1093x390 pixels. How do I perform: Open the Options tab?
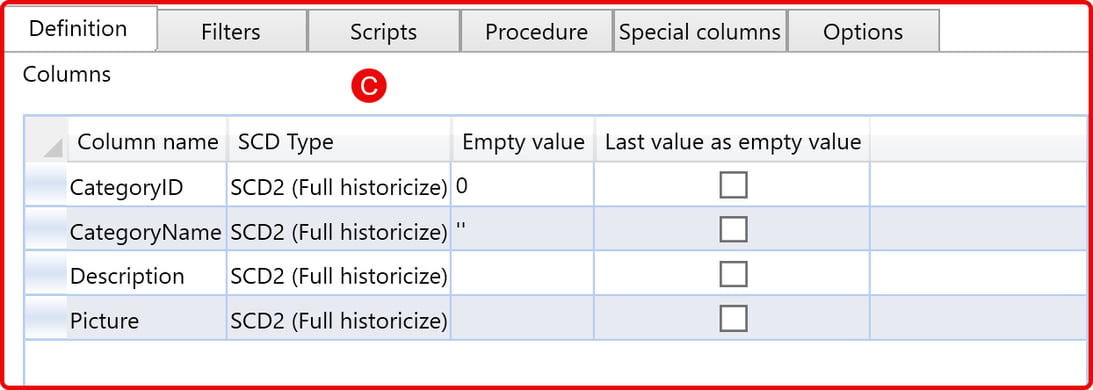click(x=863, y=31)
